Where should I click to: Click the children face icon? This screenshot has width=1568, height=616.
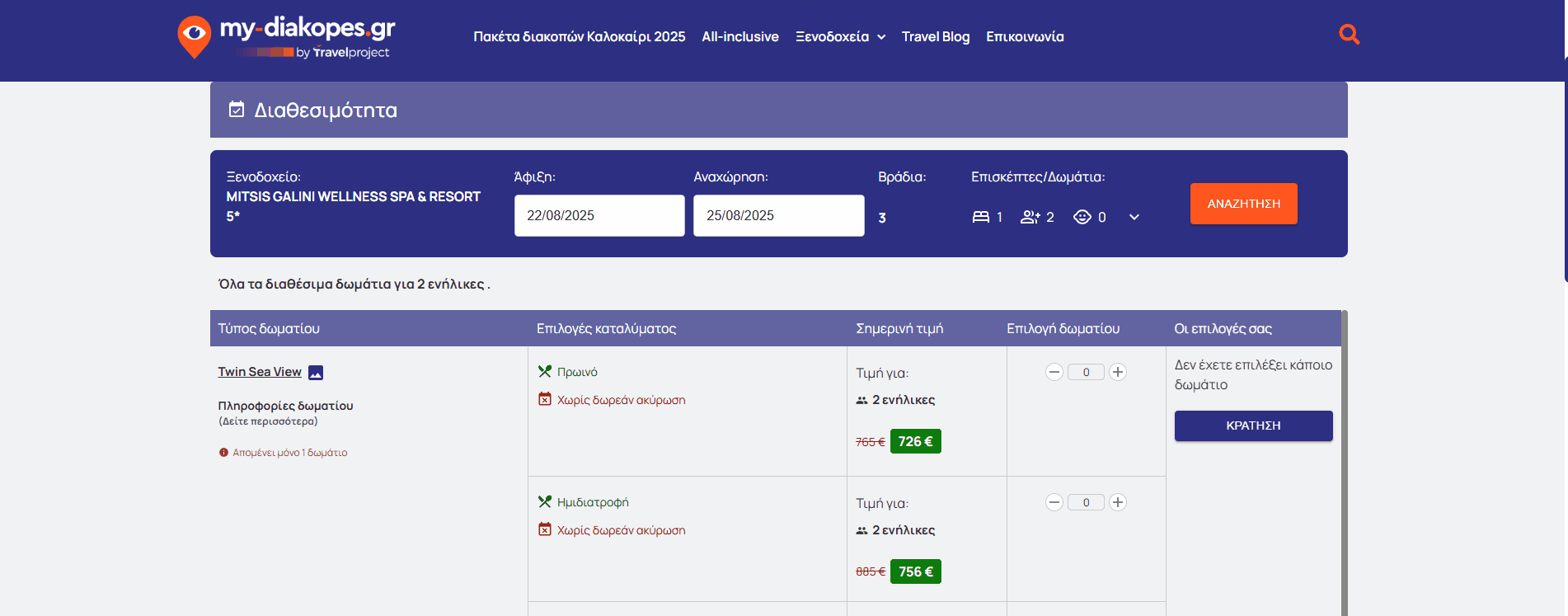pyautogui.click(x=1082, y=217)
